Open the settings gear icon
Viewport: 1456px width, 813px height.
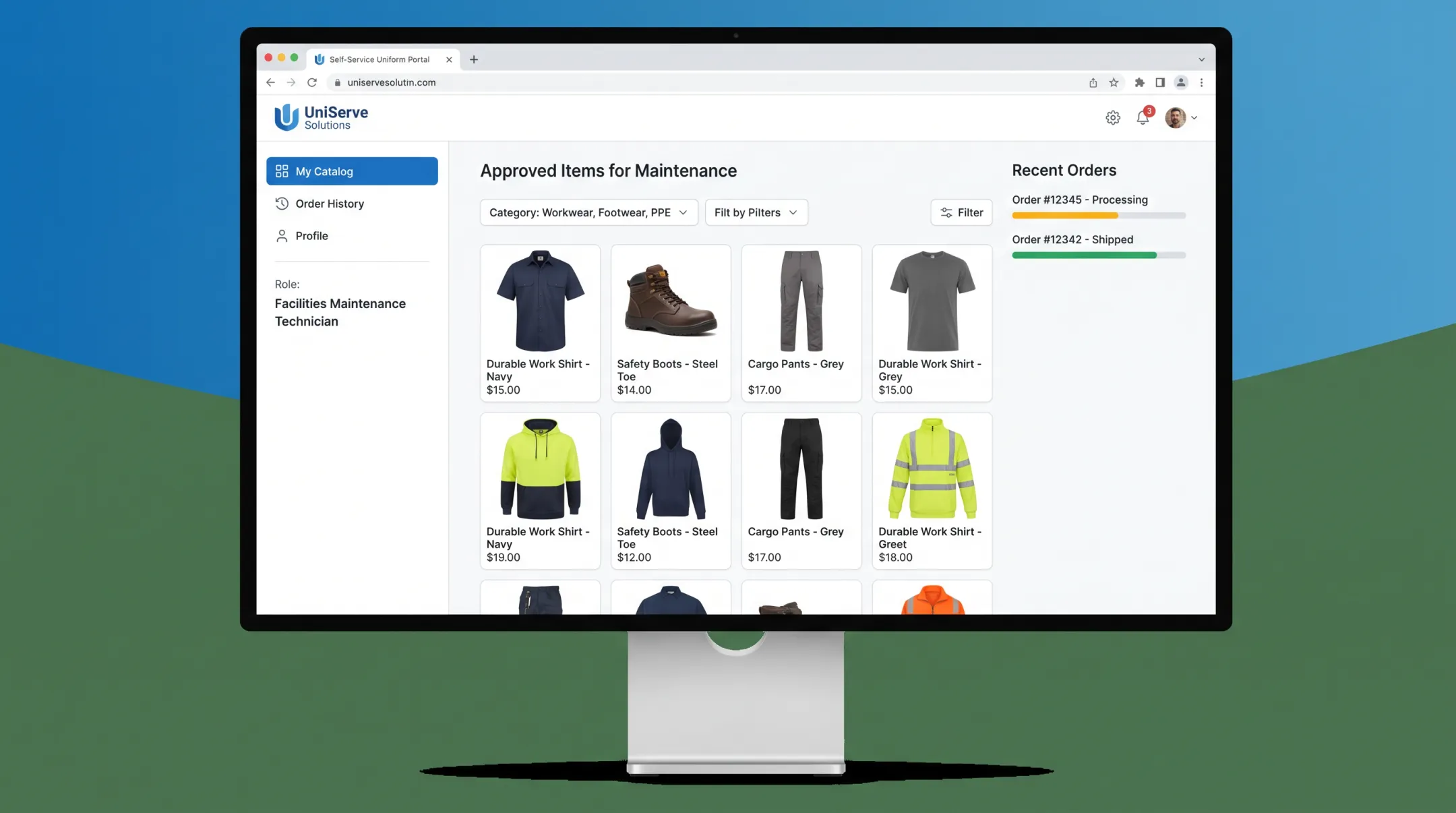click(1113, 117)
